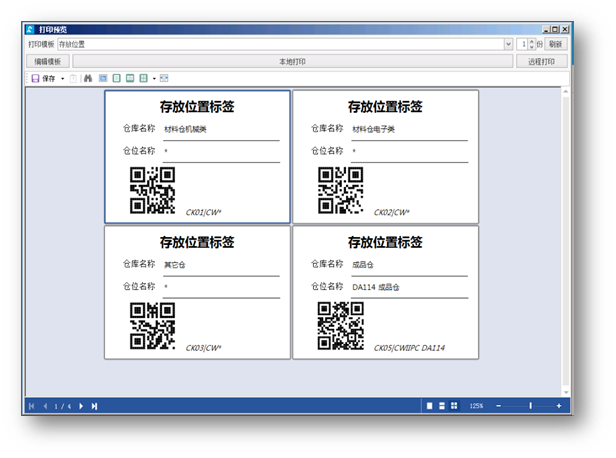Toggle full-screen preview icon
This screenshot has height=458, width=616.
coord(164,78)
